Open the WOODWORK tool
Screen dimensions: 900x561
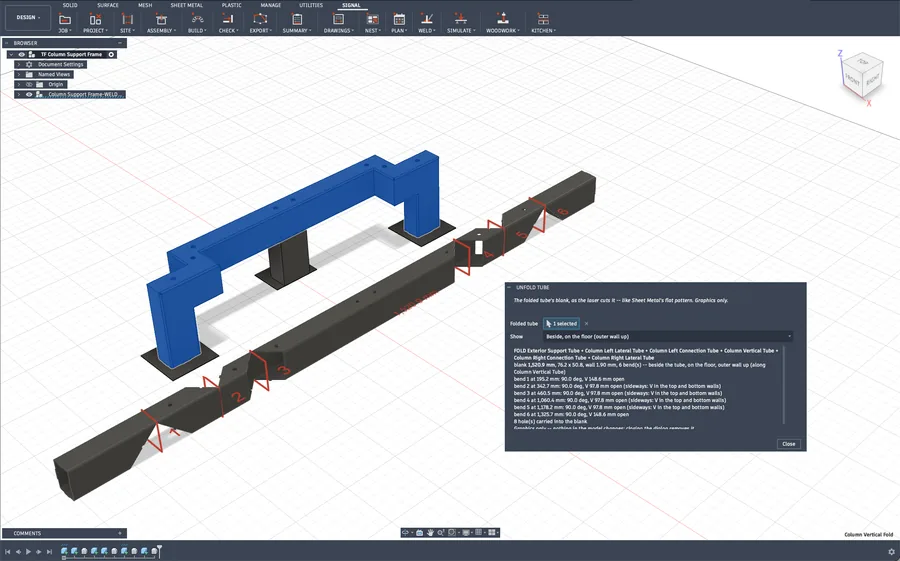click(502, 23)
